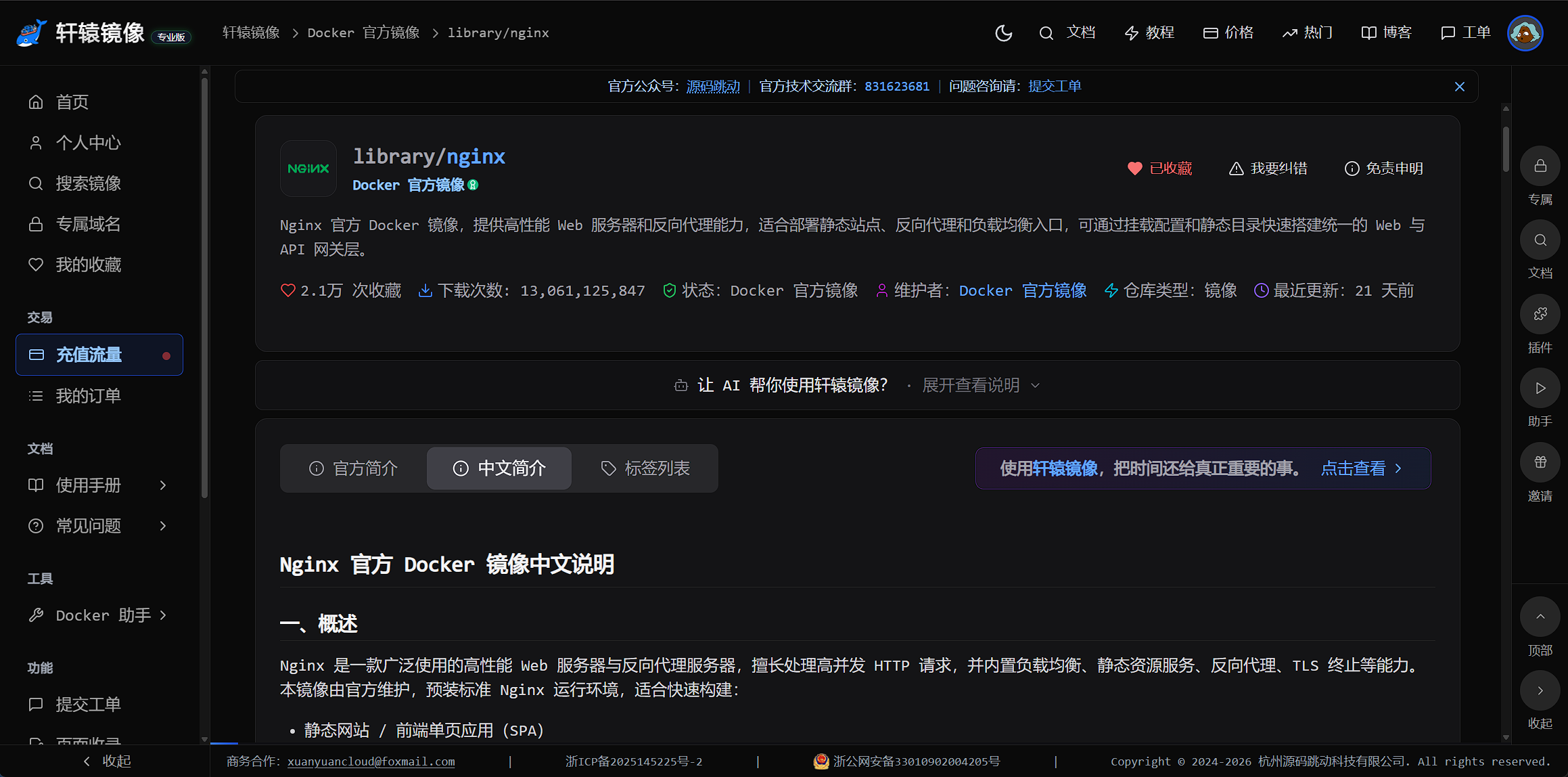Click the search magnifier in top bar
Viewport: 1568px width, 777px height.
pos(1046,32)
